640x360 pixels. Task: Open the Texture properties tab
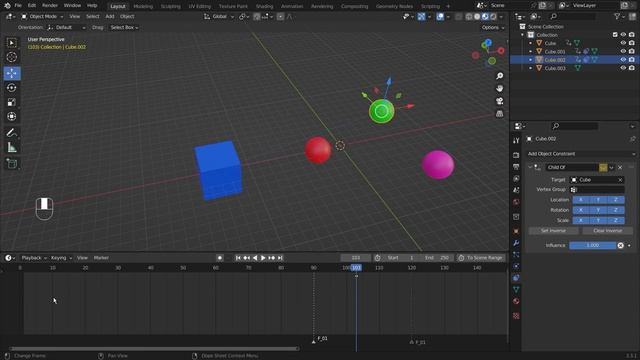(x=516, y=316)
